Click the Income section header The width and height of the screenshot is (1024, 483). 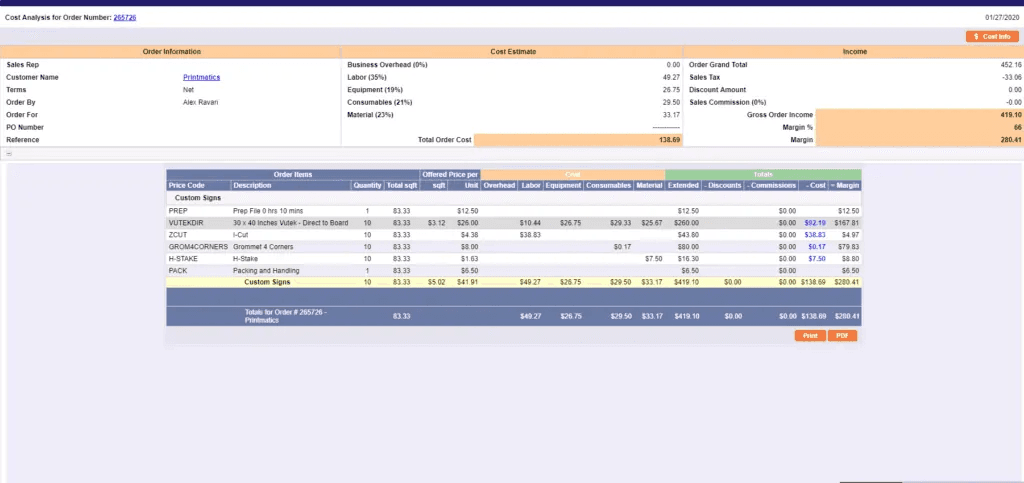[854, 52]
